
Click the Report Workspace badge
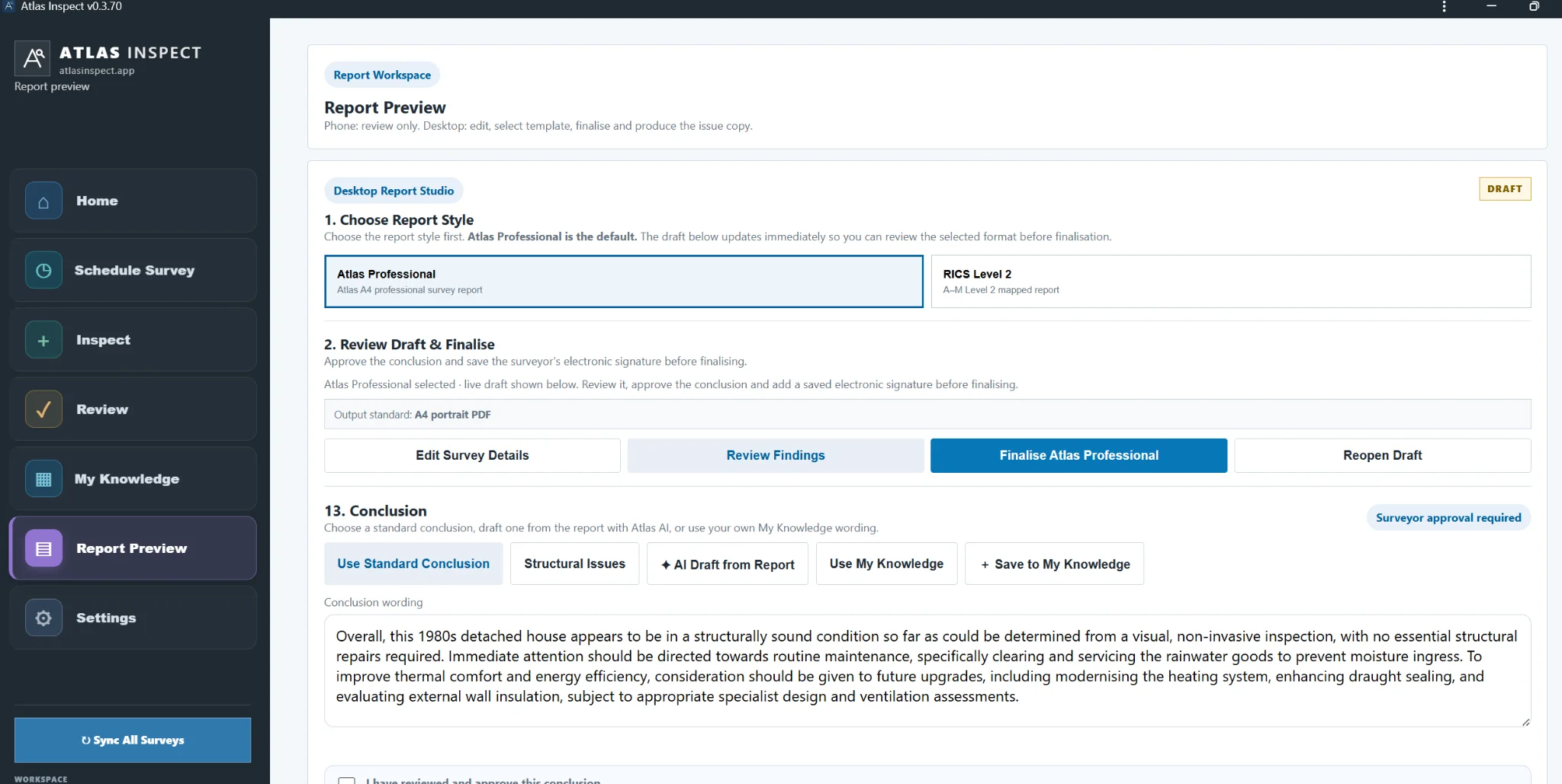382,75
